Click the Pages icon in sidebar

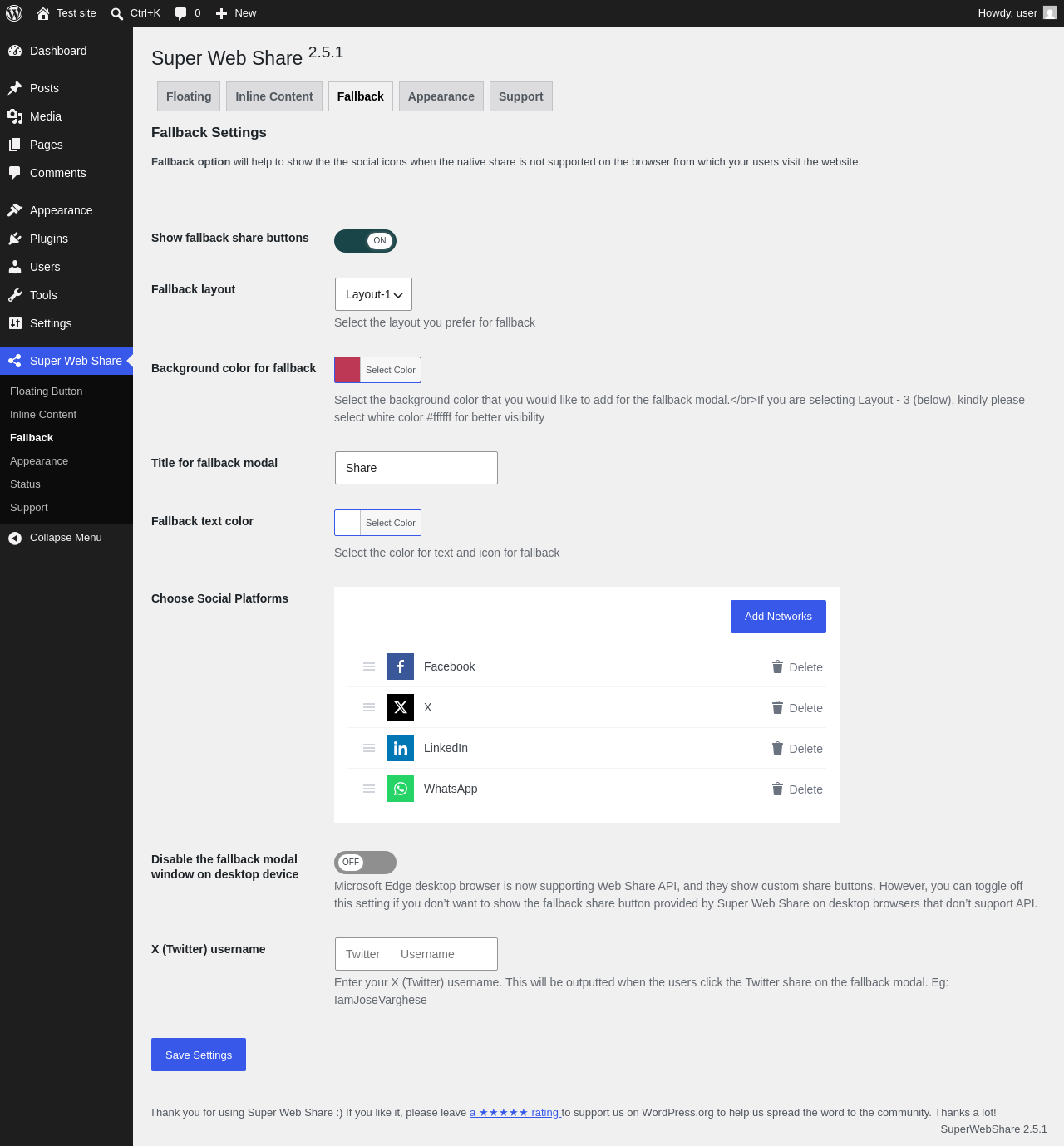tap(15, 145)
